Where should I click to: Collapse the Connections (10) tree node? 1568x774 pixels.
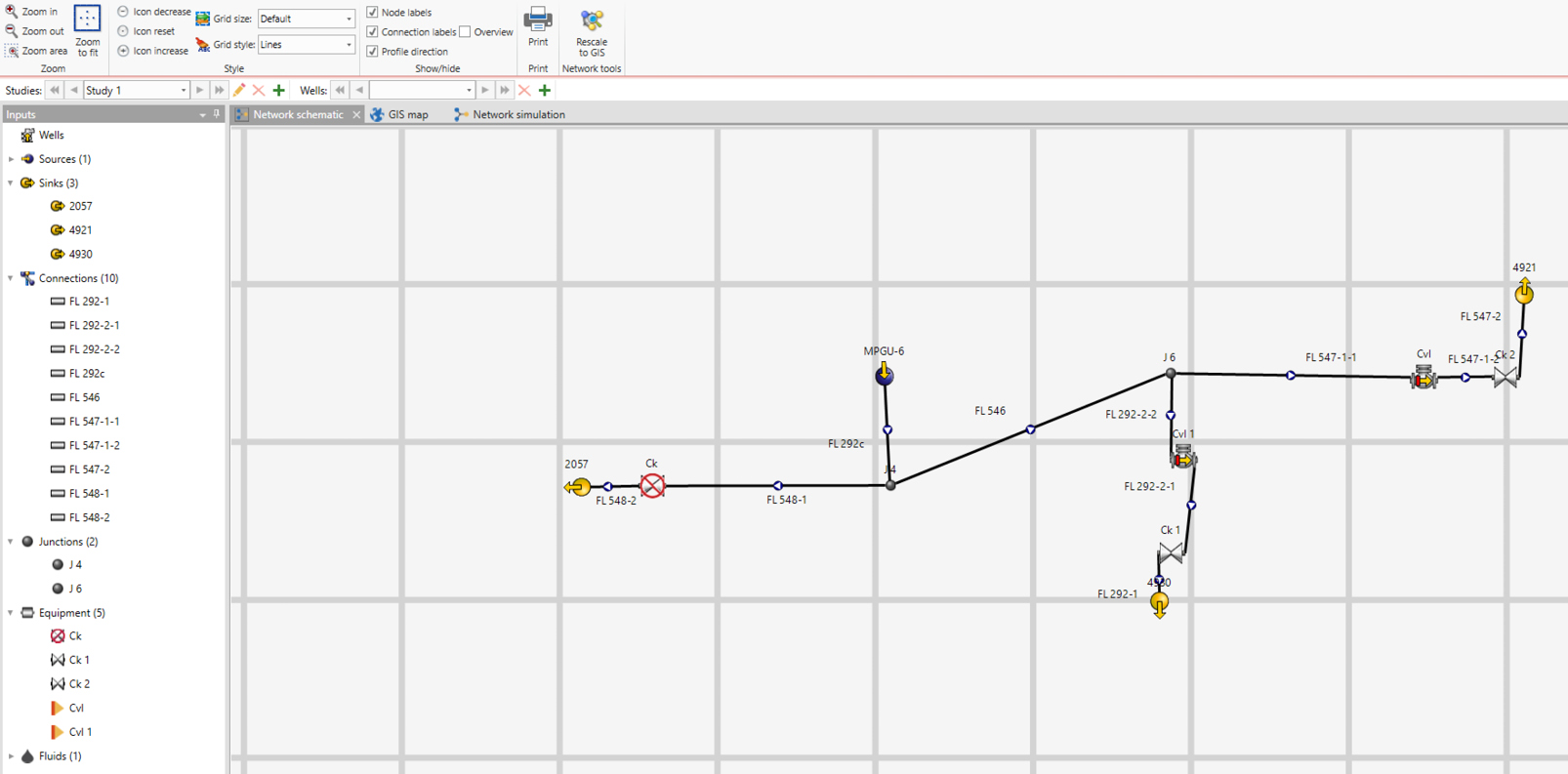[x=12, y=278]
